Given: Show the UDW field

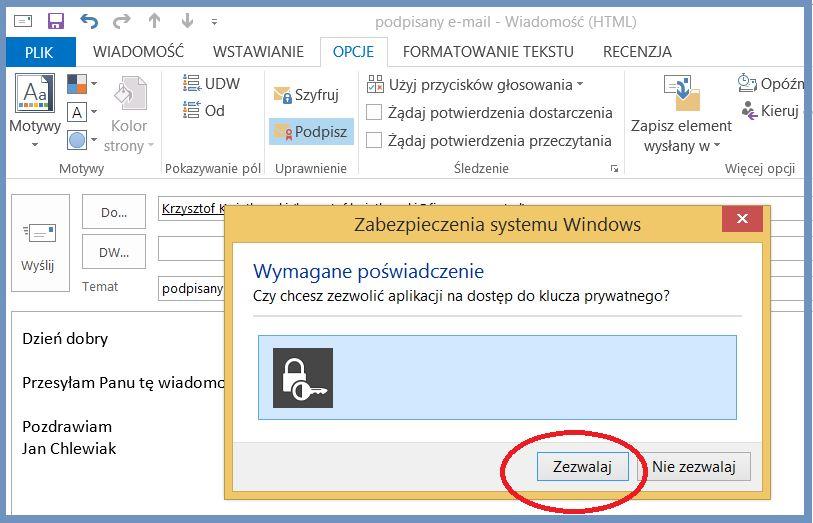Looking at the screenshot, I should tap(211, 83).
